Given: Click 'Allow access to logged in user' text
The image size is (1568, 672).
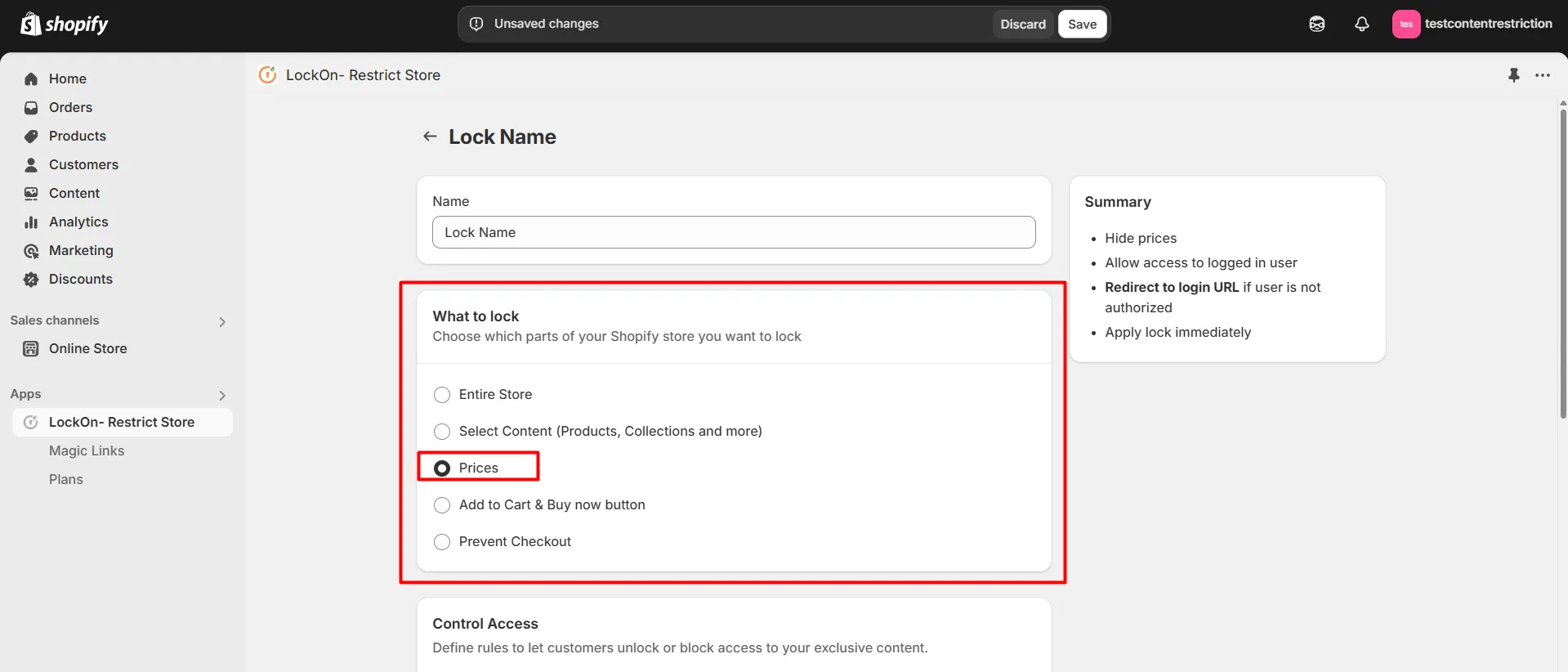Looking at the screenshot, I should pyautogui.click(x=1201, y=262).
